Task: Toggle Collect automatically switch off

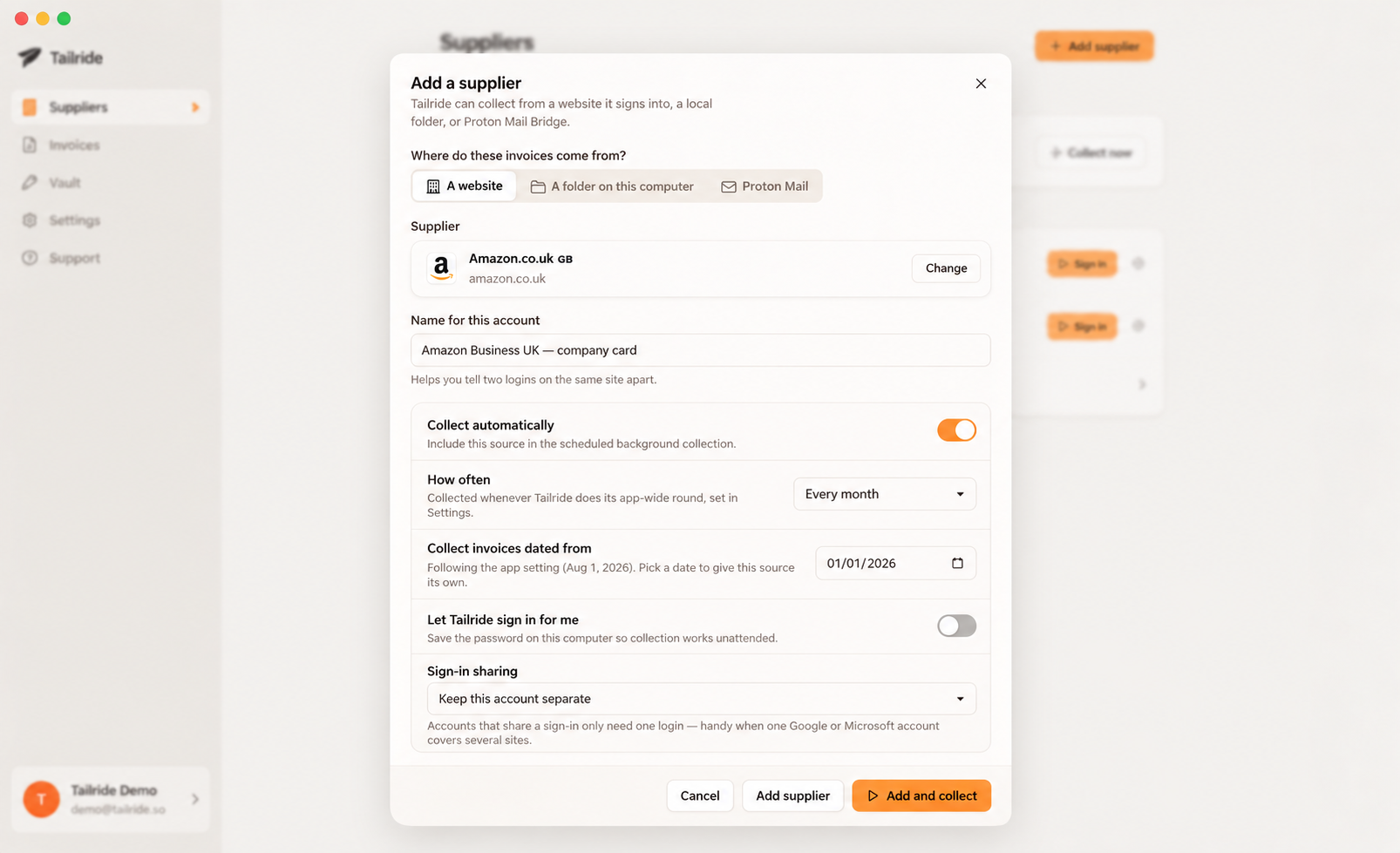Action: pos(956,430)
